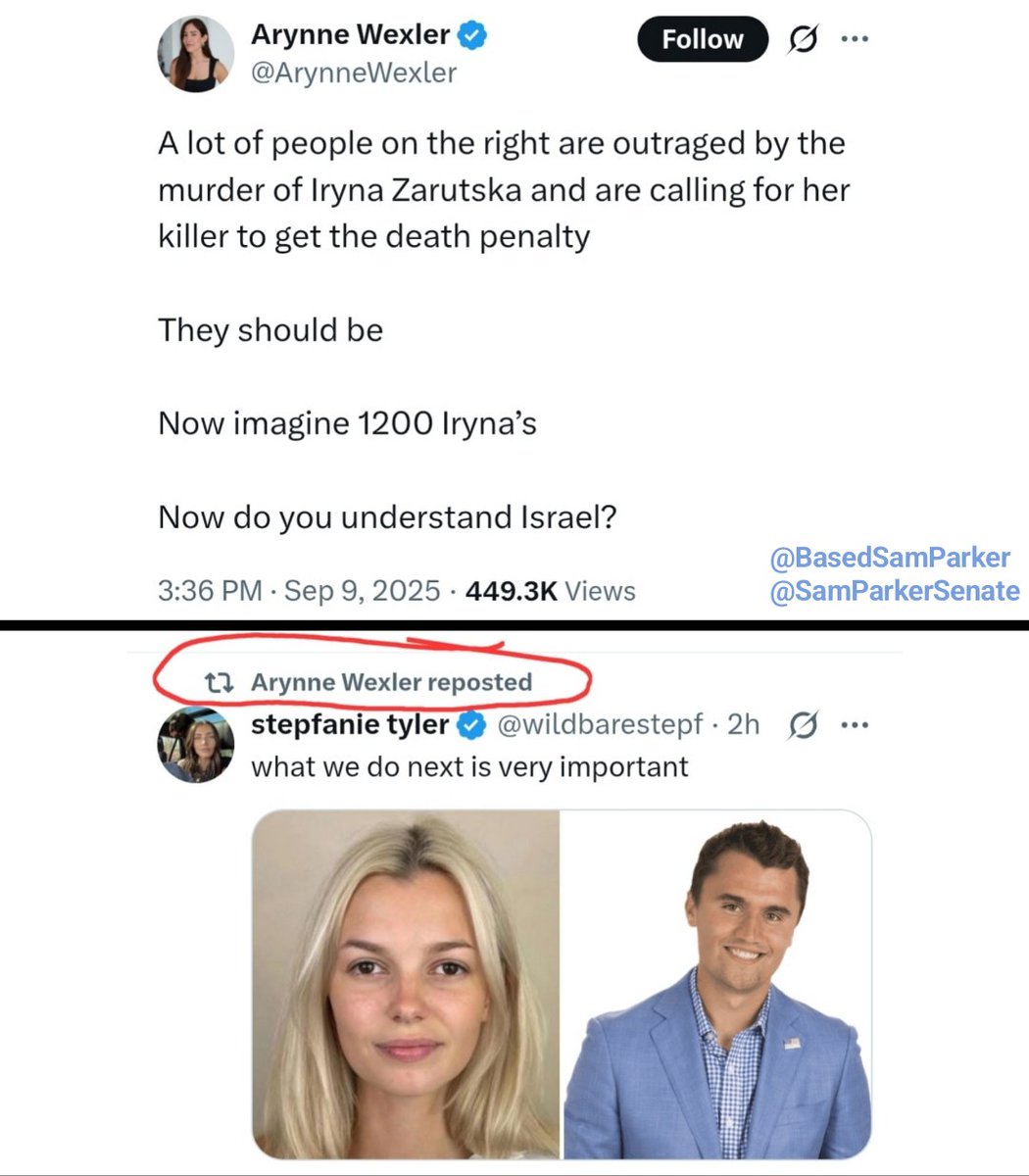The width and height of the screenshot is (1029, 1176).
Task: Click the @BasedSamParker watermark handle
Action: pos(890,558)
